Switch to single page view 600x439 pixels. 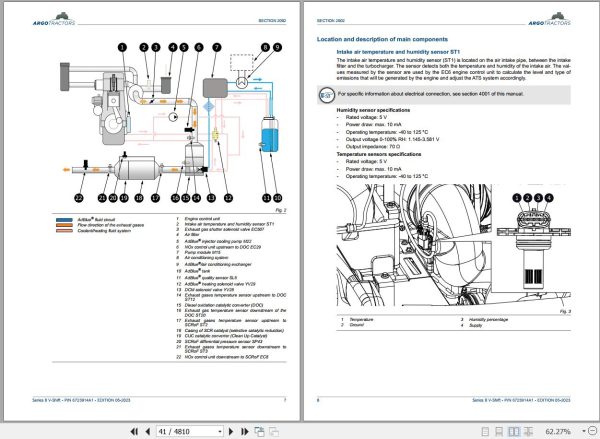pos(485,431)
